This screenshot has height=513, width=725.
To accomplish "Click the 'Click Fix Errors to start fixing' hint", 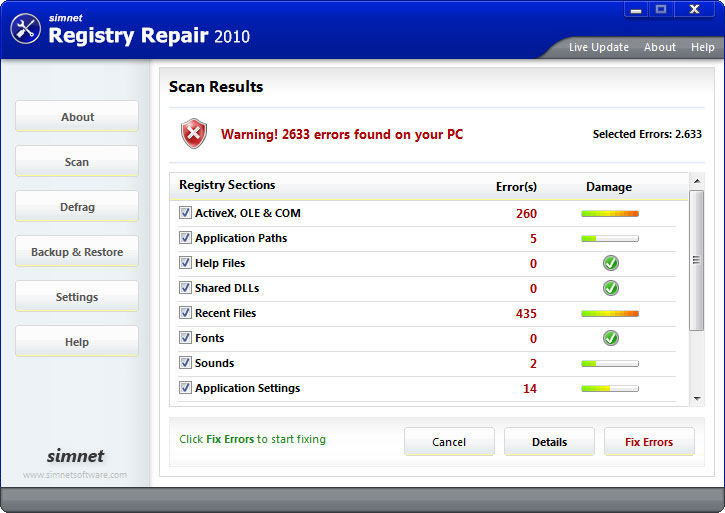I will click(x=252, y=439).
